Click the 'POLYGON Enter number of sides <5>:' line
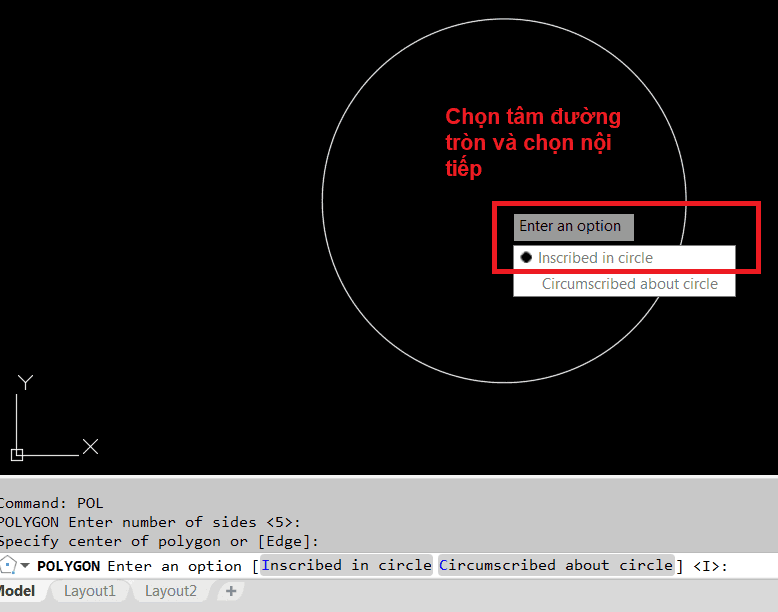The image size is (778, 612). click(150, 522)
